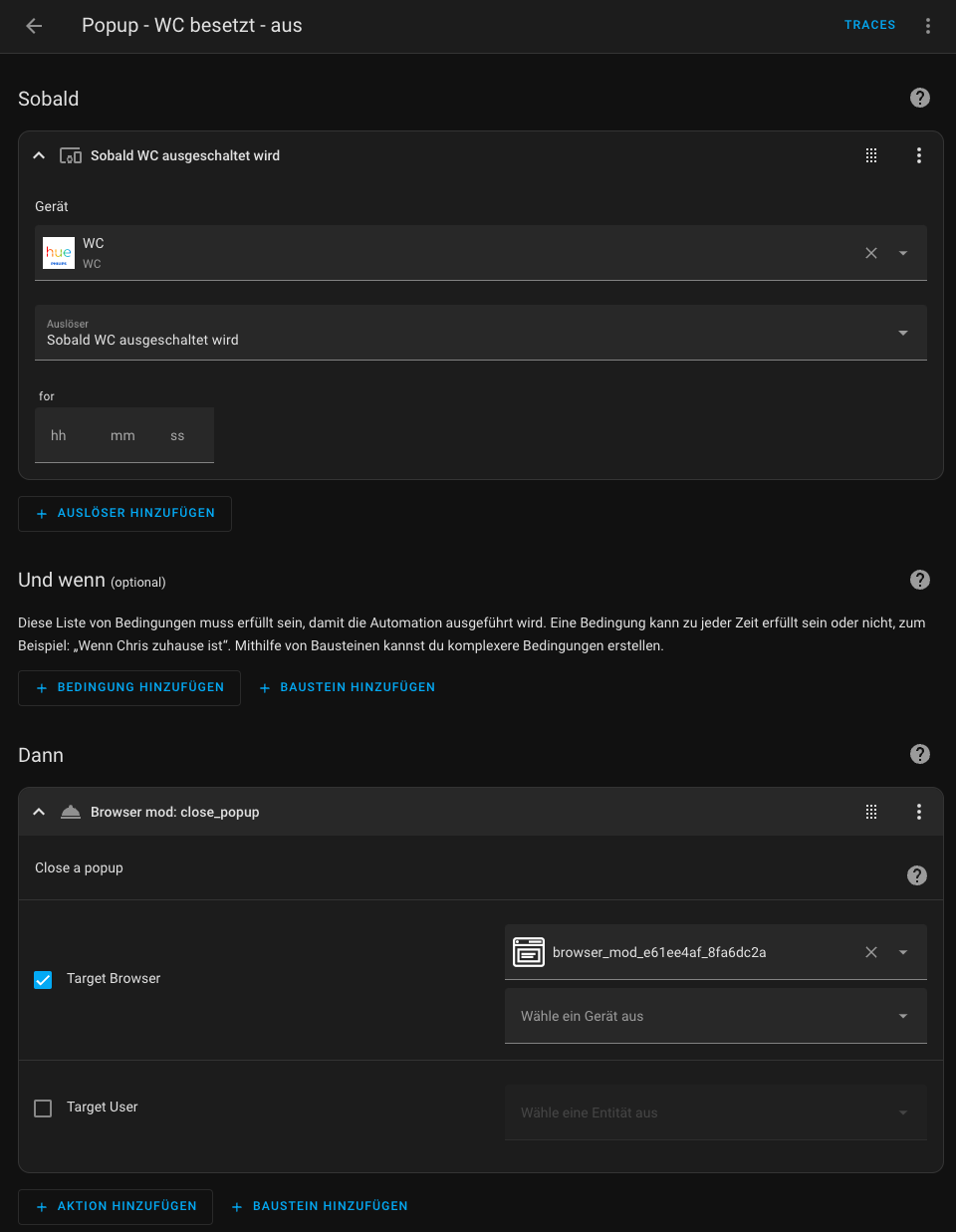Show help for Close a popup
Viewport: 956px width, 1232px height.
tap(917, 875)
